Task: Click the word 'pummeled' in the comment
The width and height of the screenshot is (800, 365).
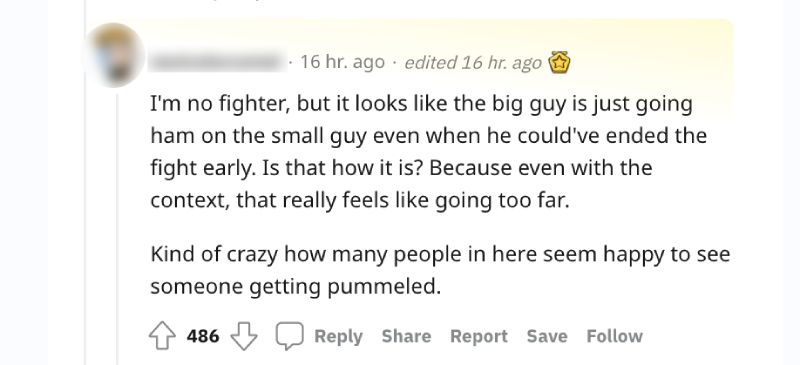Action: pyautogui.click(x=383, y=287)
